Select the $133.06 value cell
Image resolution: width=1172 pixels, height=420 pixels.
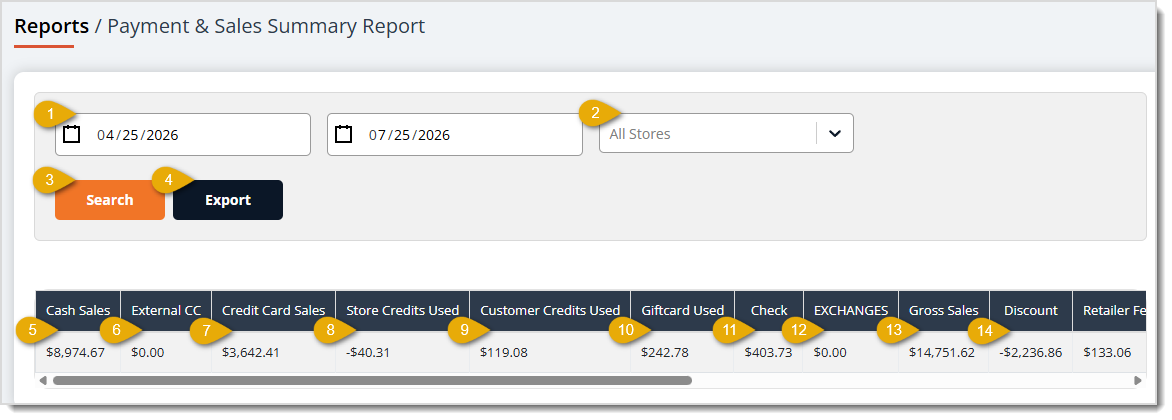[x=1107, y=352]
